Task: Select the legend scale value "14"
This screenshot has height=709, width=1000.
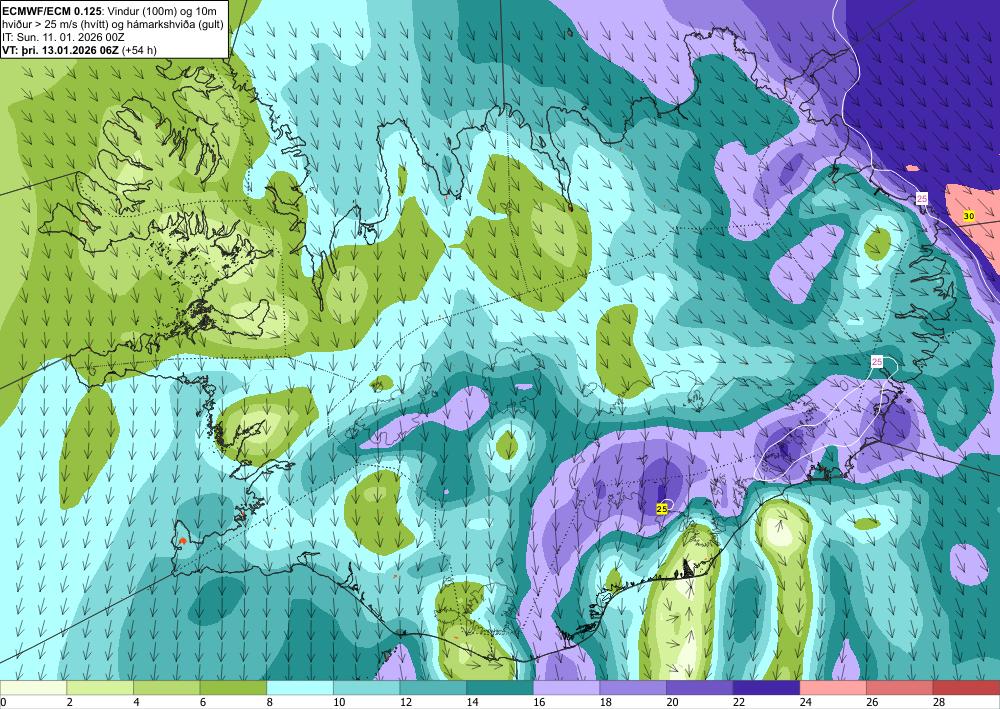Action: (x=472, y=702)
